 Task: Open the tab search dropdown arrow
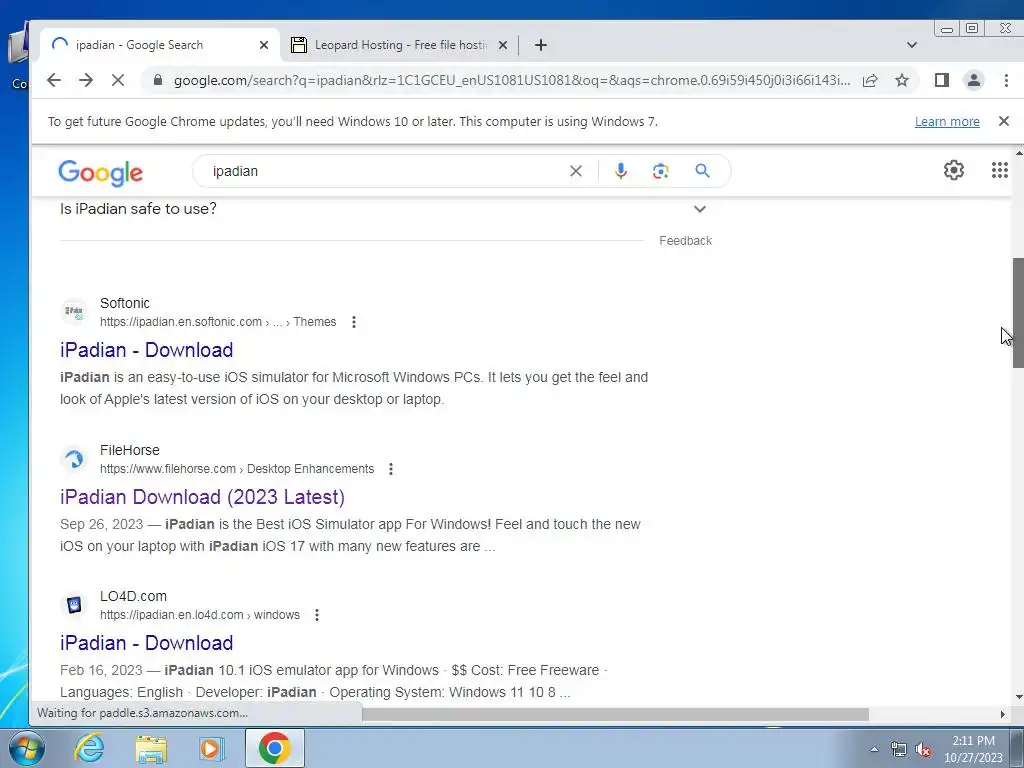coord(912,45)
